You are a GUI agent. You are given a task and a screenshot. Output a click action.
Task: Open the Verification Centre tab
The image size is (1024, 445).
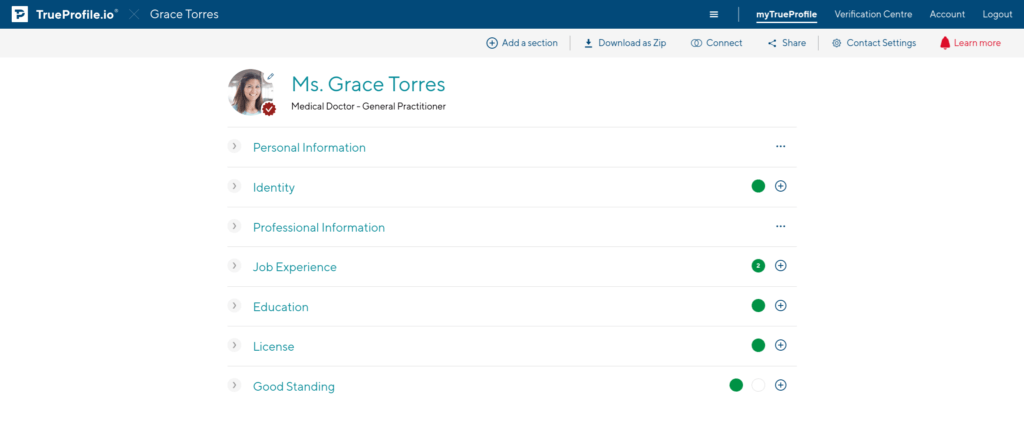tap(873, 14)
